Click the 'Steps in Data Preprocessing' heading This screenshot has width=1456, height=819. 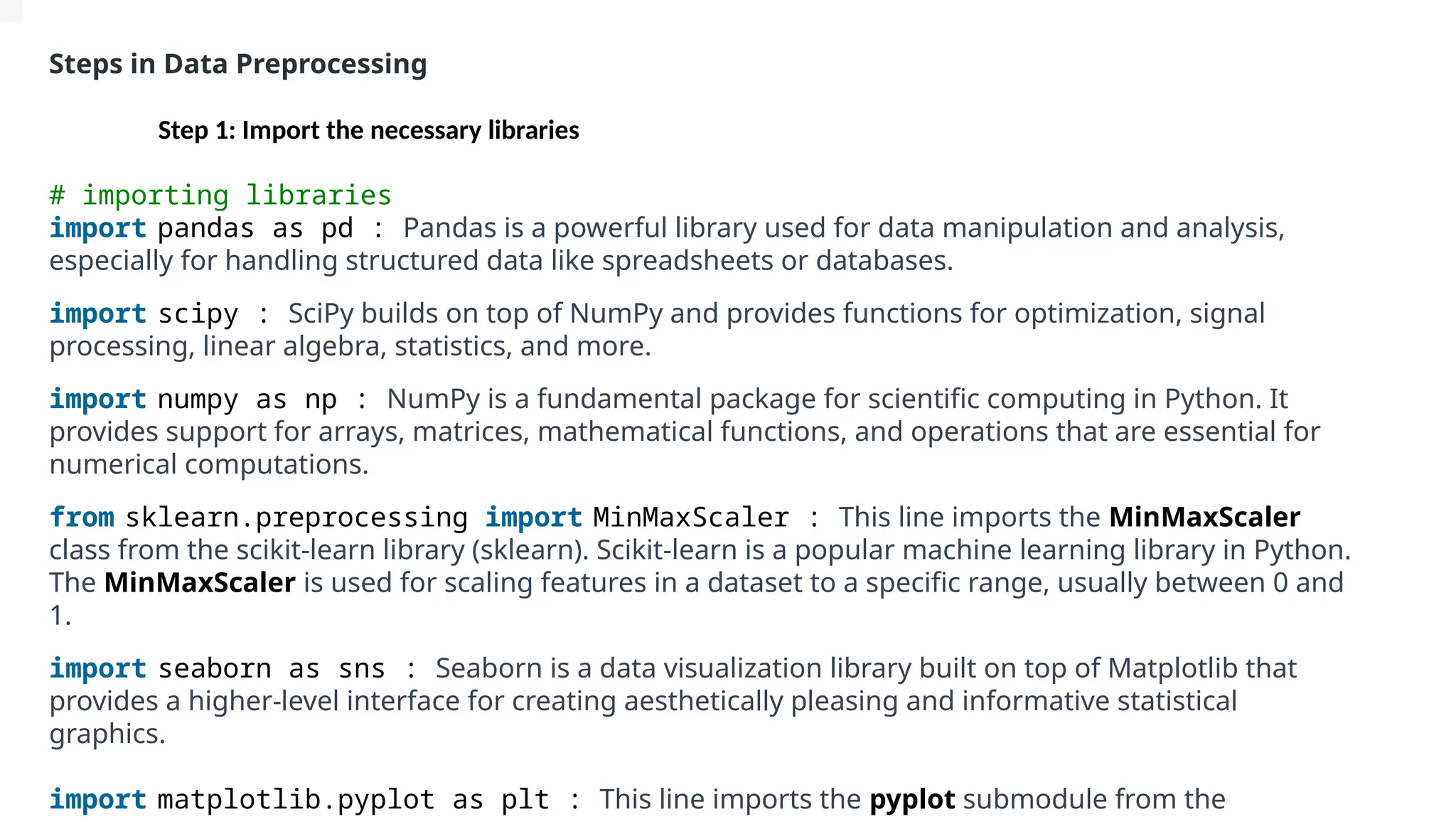pyautogui.click(x=238, y=65)
